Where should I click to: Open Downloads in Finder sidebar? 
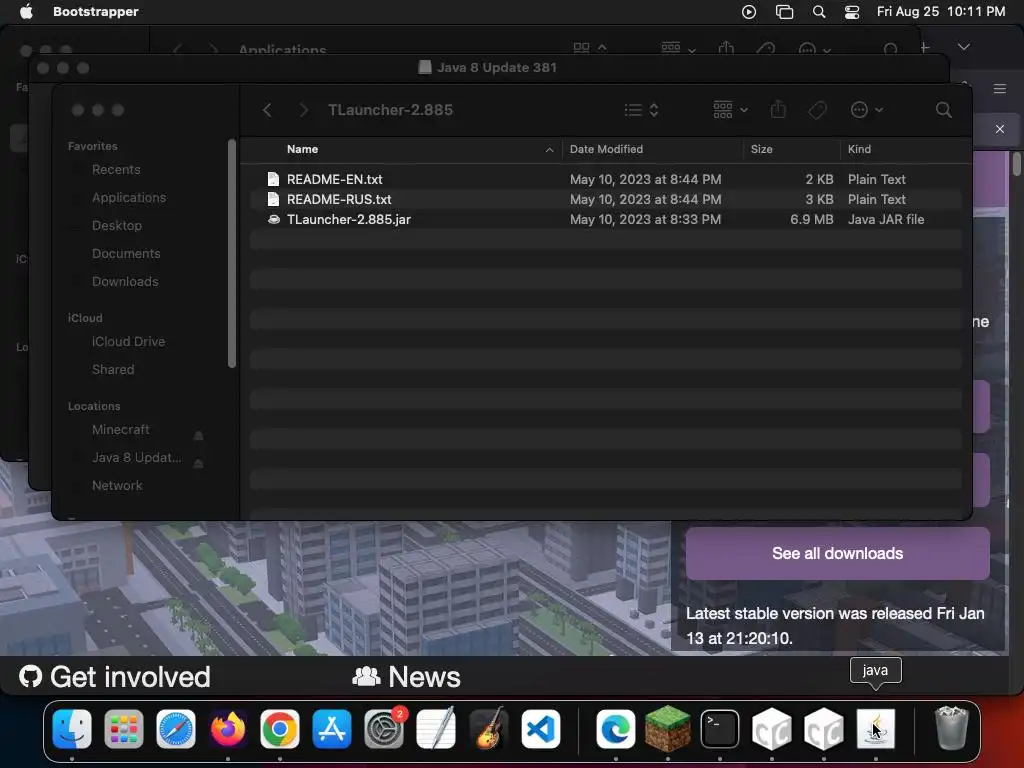[x=125, y=281]
